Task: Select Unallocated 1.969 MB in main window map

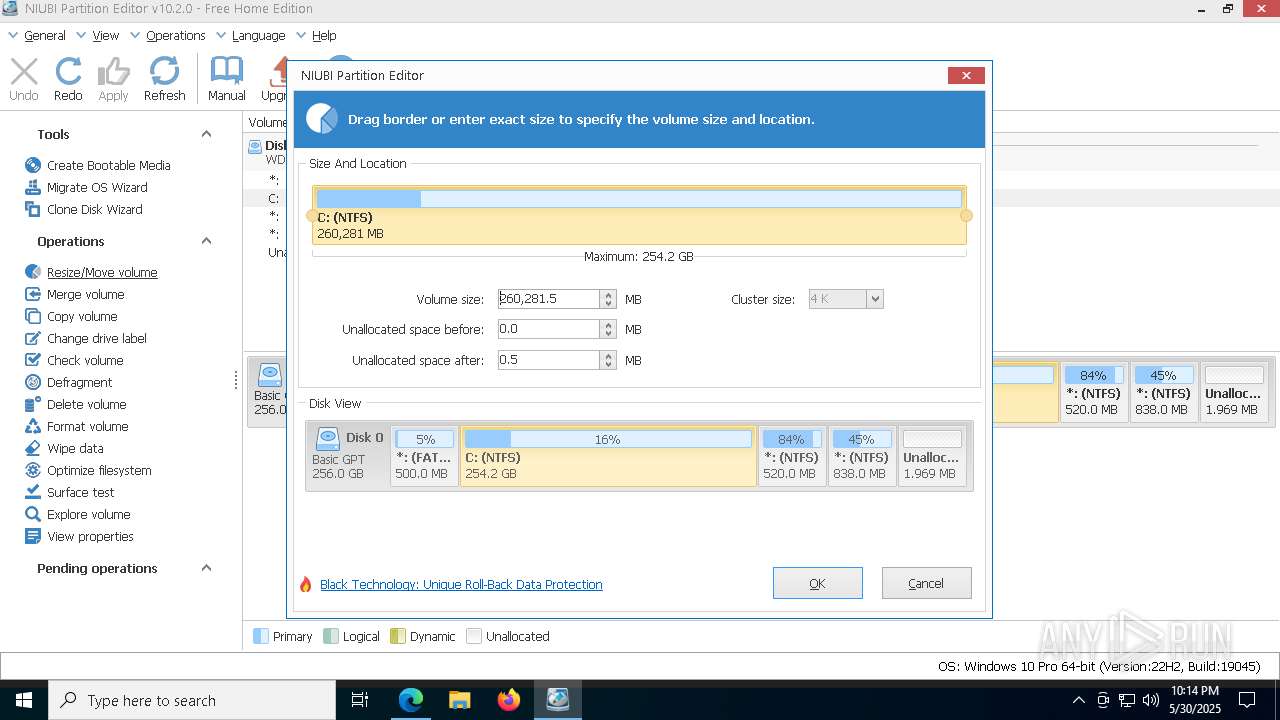Action: [x=1234, y=392]
